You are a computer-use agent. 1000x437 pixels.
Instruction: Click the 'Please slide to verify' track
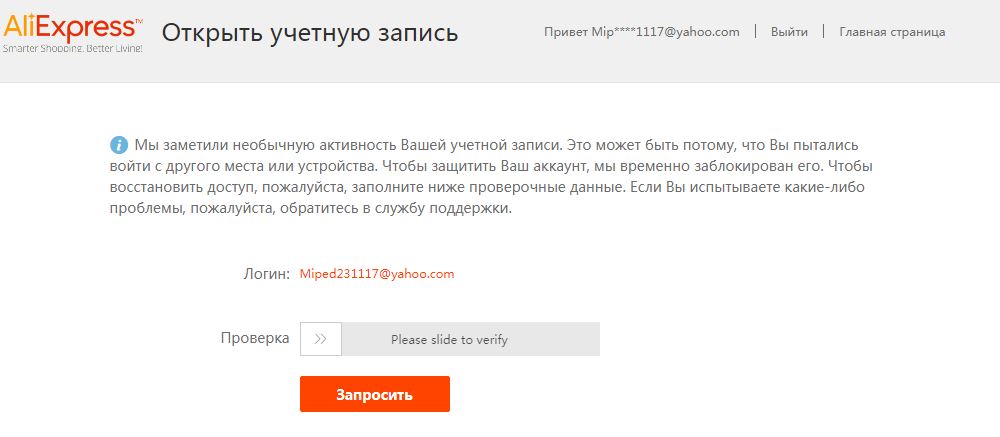tap(470, 339)
